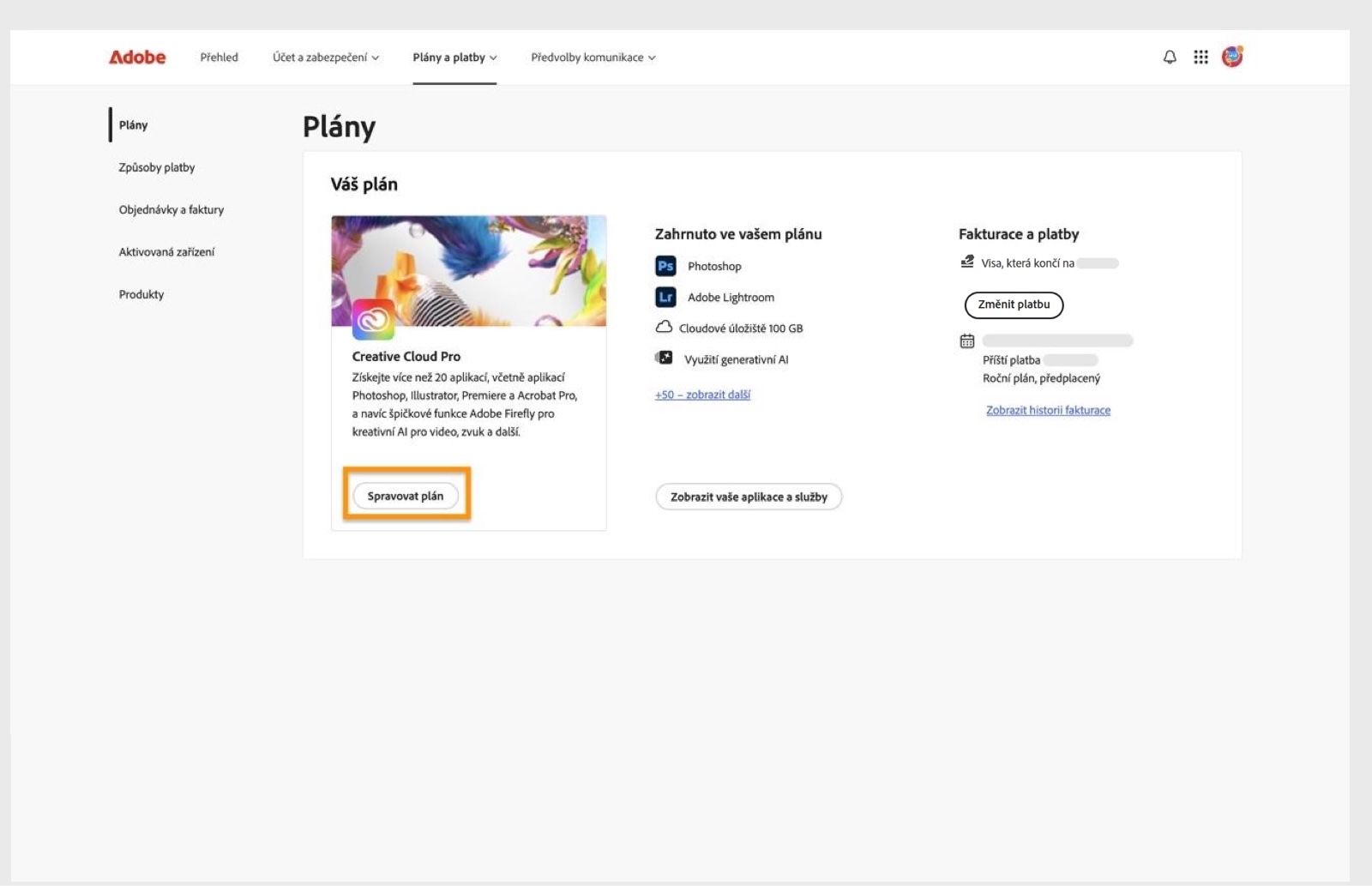Open Aktivovaná zařízení in the sidebar
Screen dimensions: 1372x886
pos(166,252)
